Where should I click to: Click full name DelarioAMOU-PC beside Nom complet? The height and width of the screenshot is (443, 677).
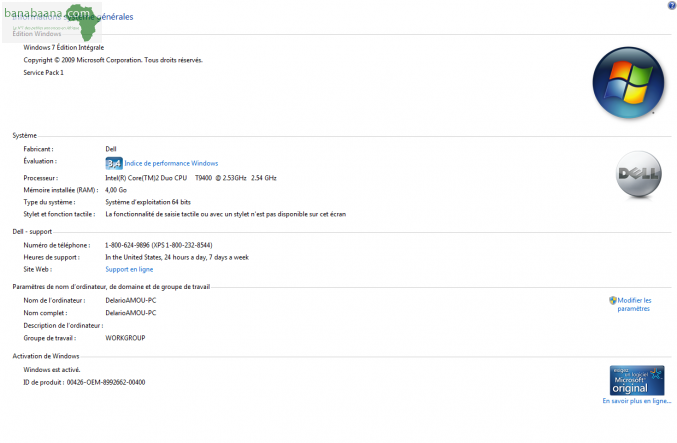click(131, 313)
